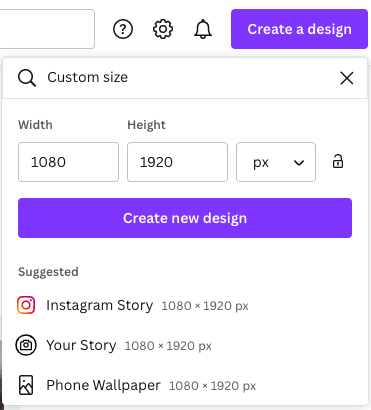This screenshot has height=410, width=371.
Task: Click the top search box
Action: 47,29
